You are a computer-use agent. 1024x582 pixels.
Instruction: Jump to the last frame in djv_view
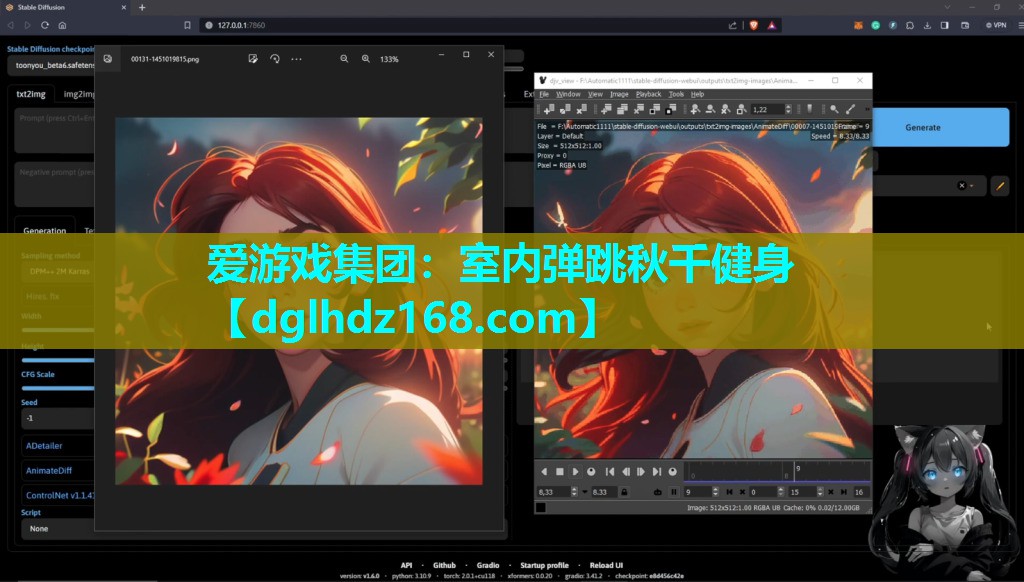click(x=657, y=472)
